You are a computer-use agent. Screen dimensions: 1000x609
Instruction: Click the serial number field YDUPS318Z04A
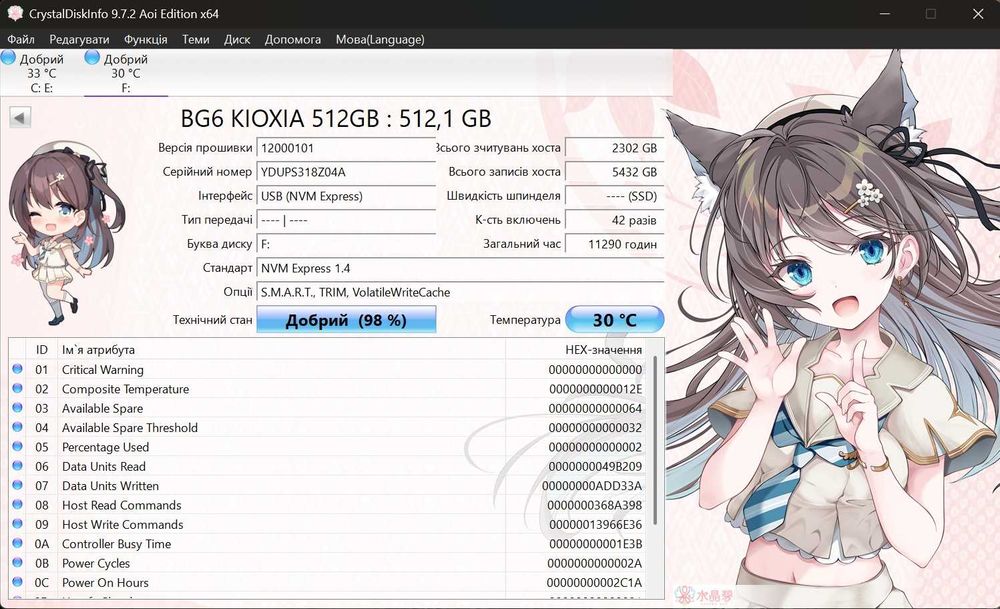click(x=346, y=172)
